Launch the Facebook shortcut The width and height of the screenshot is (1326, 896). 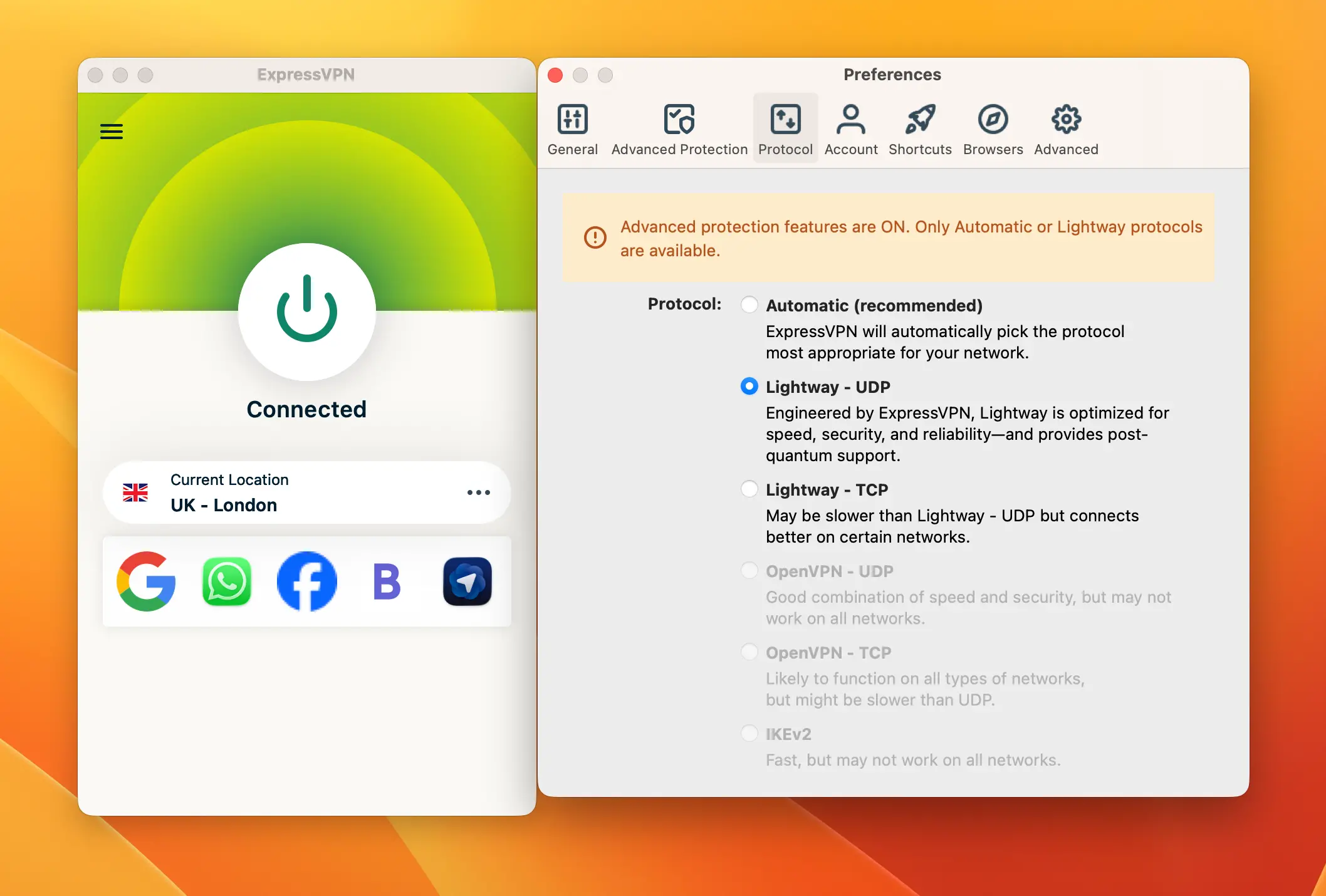click(x=306, y=581)
